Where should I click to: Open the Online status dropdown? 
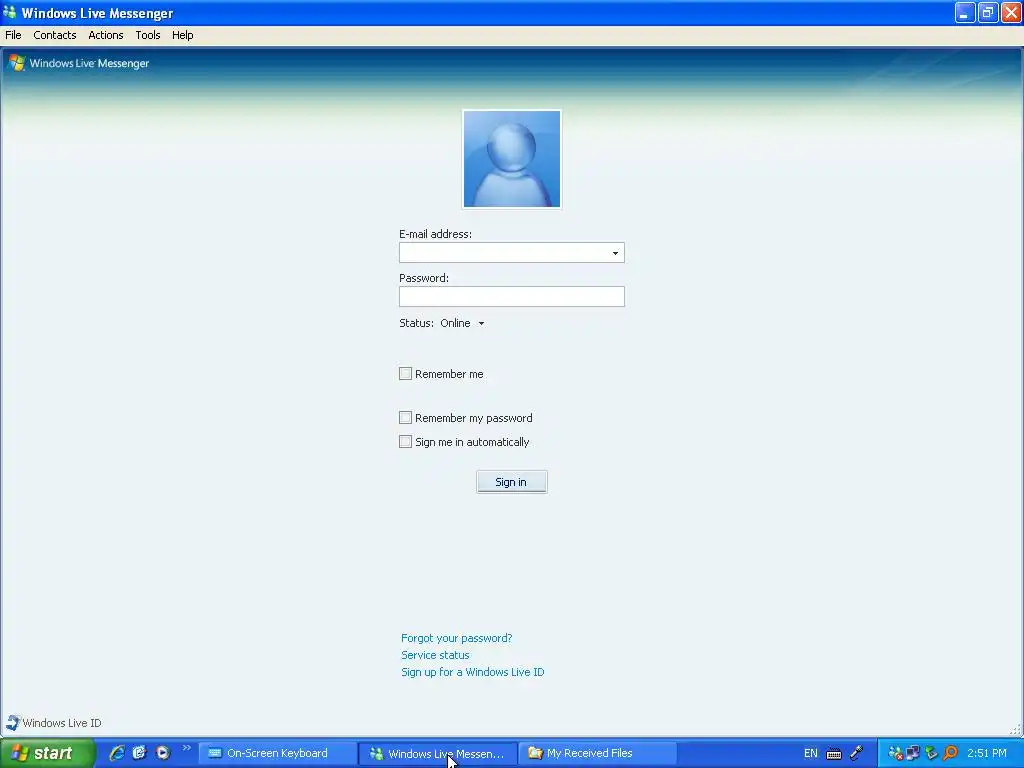tap(462, 323)
